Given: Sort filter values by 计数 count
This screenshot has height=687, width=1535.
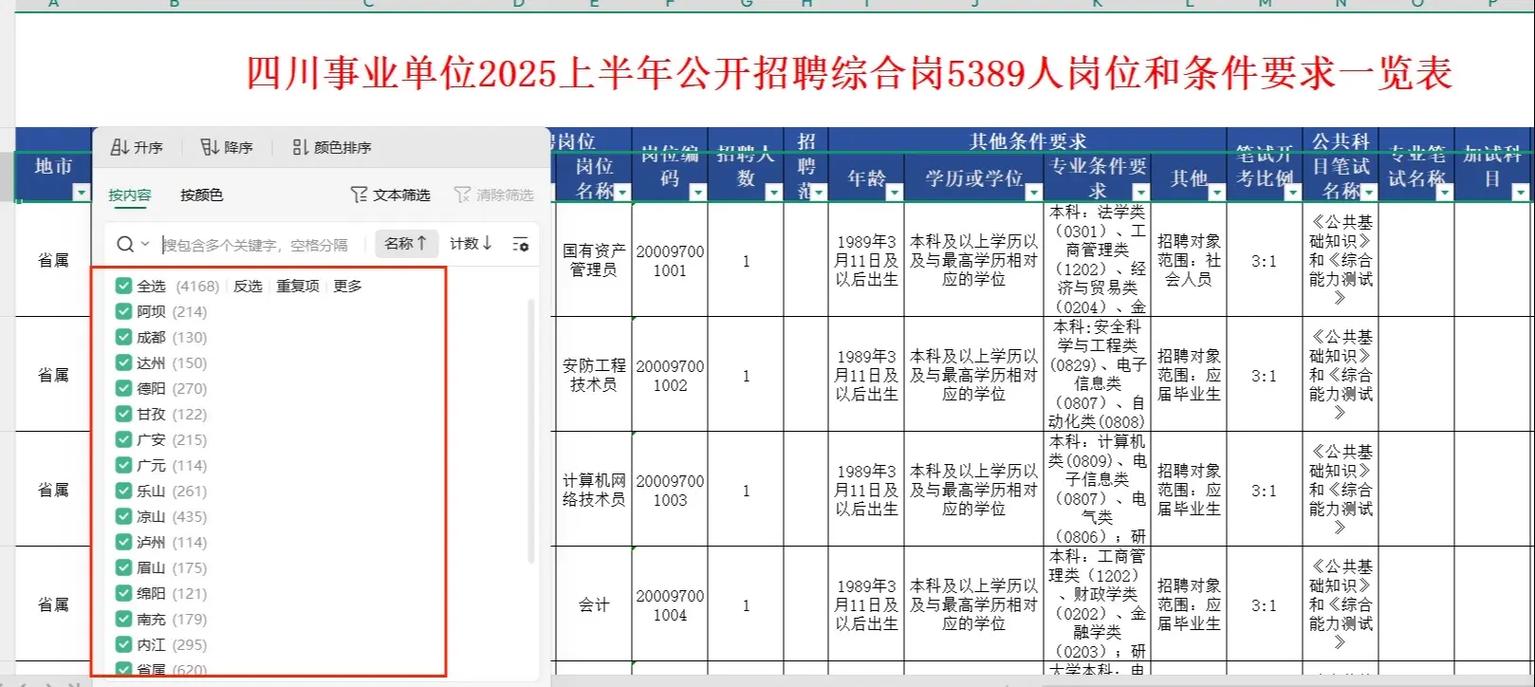Looking at the screenshot, I should 471,243.
